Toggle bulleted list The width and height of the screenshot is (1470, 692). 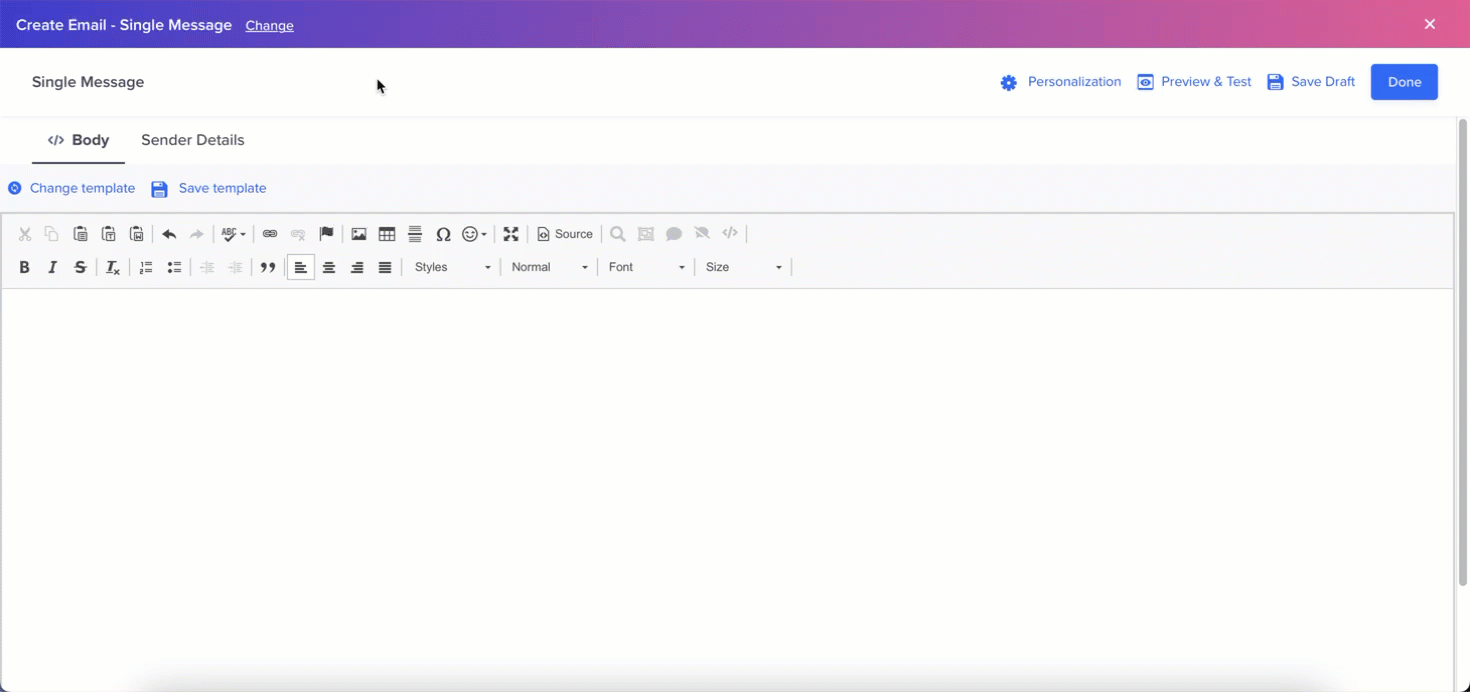point(174,267)
